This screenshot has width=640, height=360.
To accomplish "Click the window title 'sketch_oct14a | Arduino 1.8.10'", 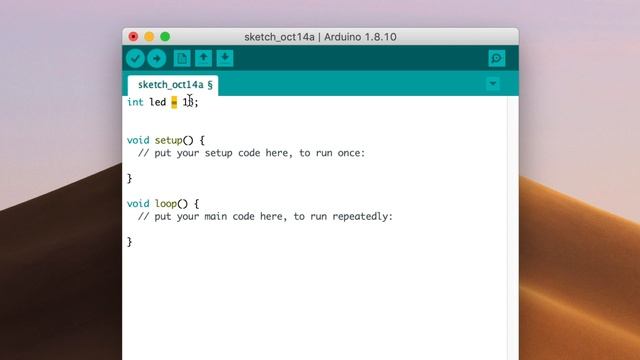I will pyautogui.click(x=320, y=37).
